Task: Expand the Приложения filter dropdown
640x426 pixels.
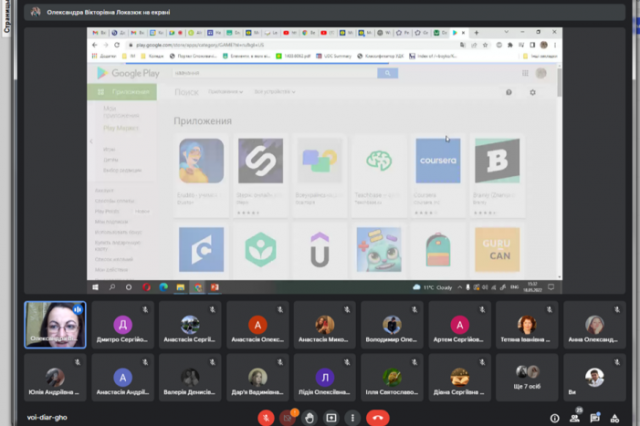Action: click(x=225, y=92)
